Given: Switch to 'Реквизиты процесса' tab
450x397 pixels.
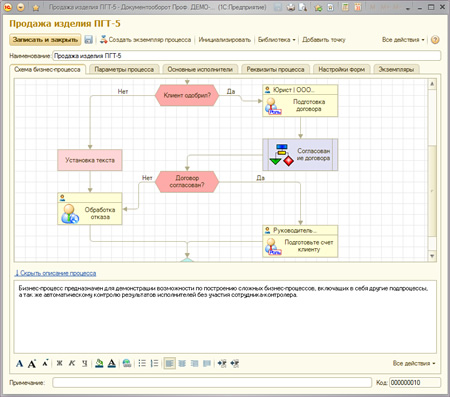Looking at the screenshot, I should (275, 69).
